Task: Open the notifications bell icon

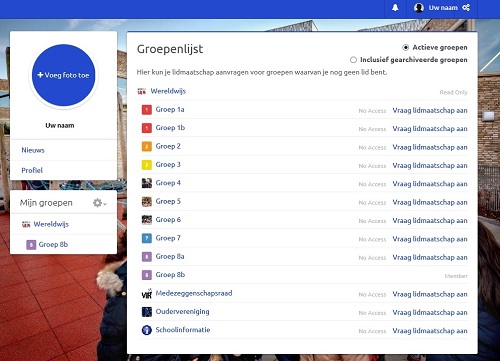Action: (x=395, y=8)
